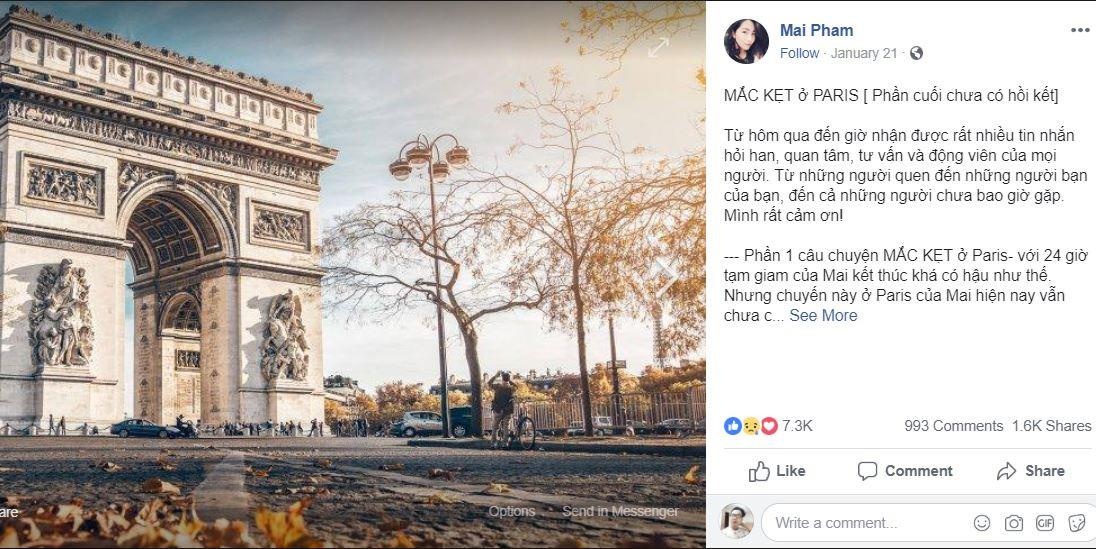Image resolution: width=1096 pixels, height=549 pixels.
Task: Open the GIF picker in comment box
Action: (1045, 523)
